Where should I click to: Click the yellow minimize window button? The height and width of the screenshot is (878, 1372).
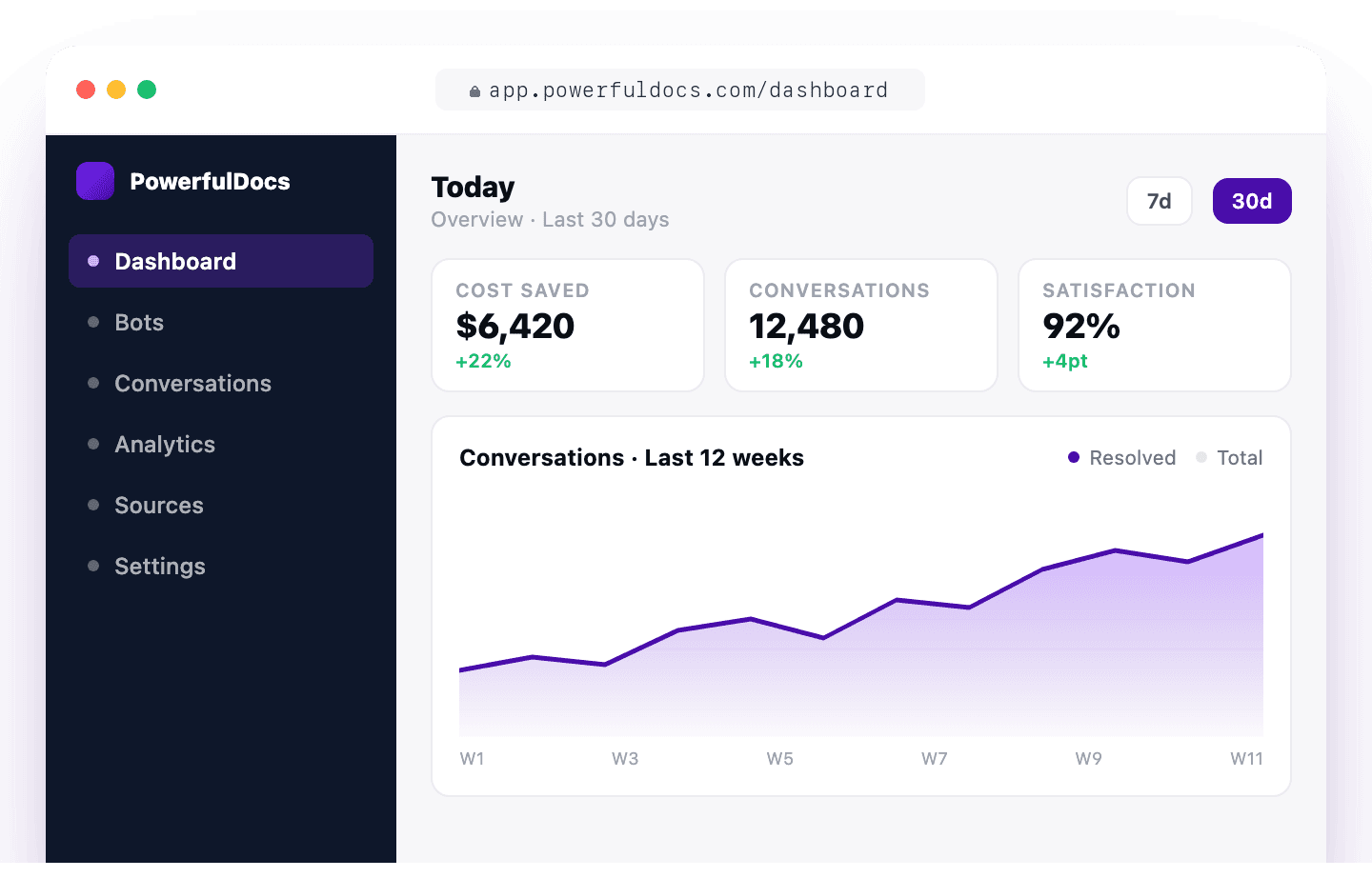point(116,90)
